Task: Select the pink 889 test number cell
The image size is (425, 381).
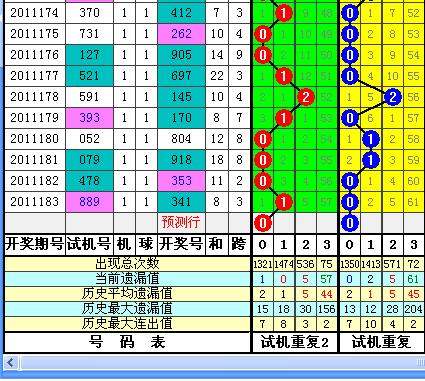Action: (x=89, y=202)
